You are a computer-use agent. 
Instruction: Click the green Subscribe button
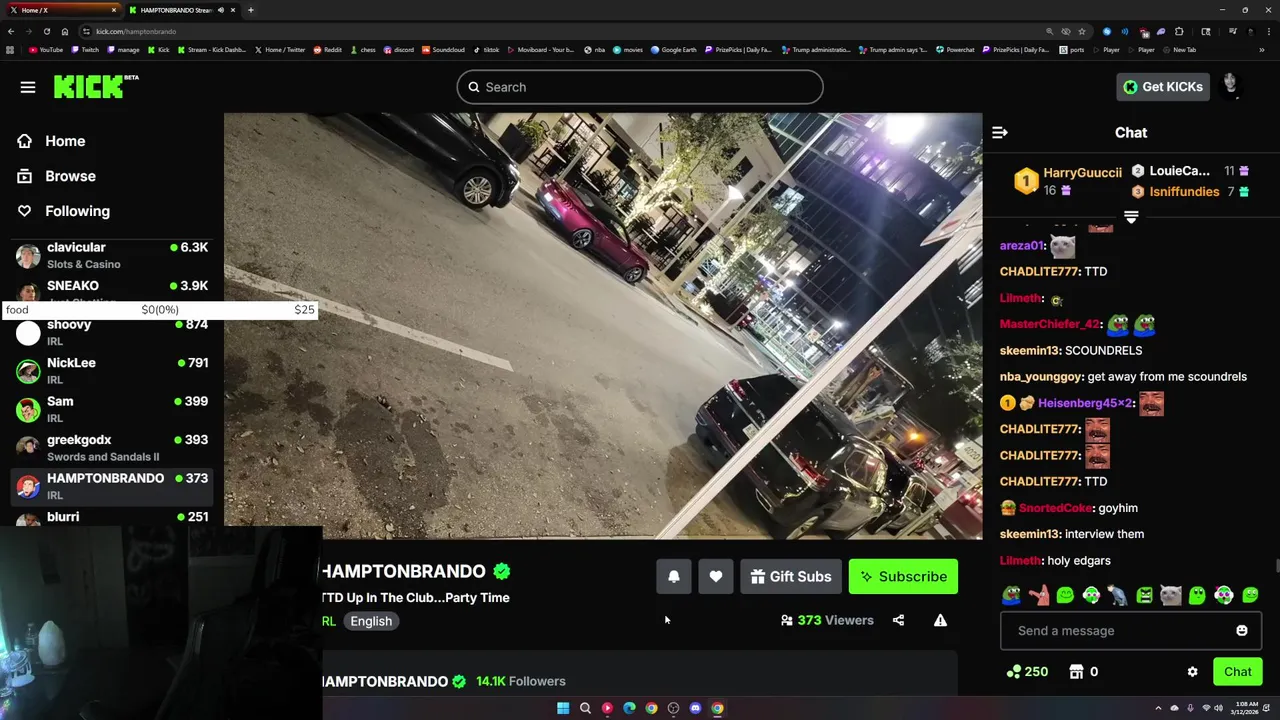click(x=903, y=577)
